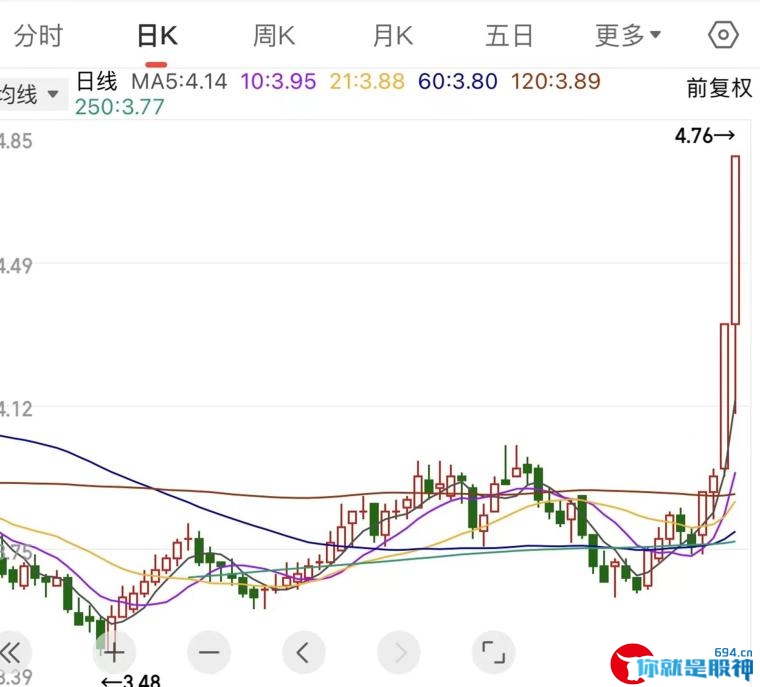The image size is (760, 687).
Task: Open chart settings hexagon icon
Action: pyautogui.click(x=723, y=35)
